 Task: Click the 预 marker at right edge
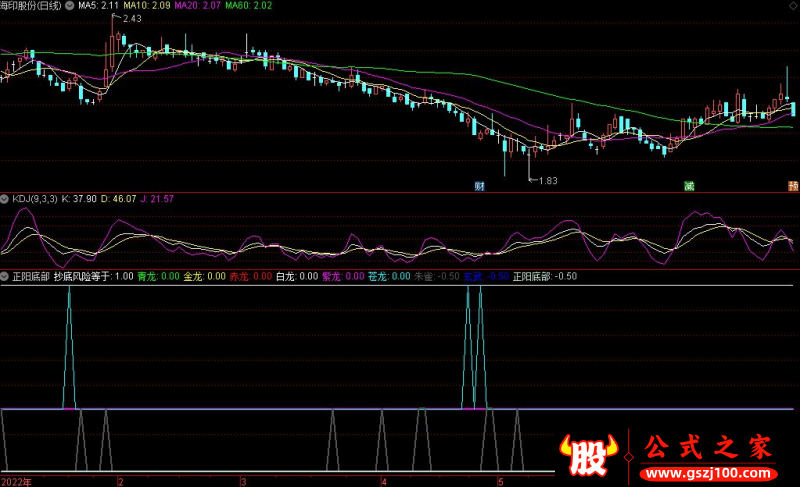pos(793,186)
